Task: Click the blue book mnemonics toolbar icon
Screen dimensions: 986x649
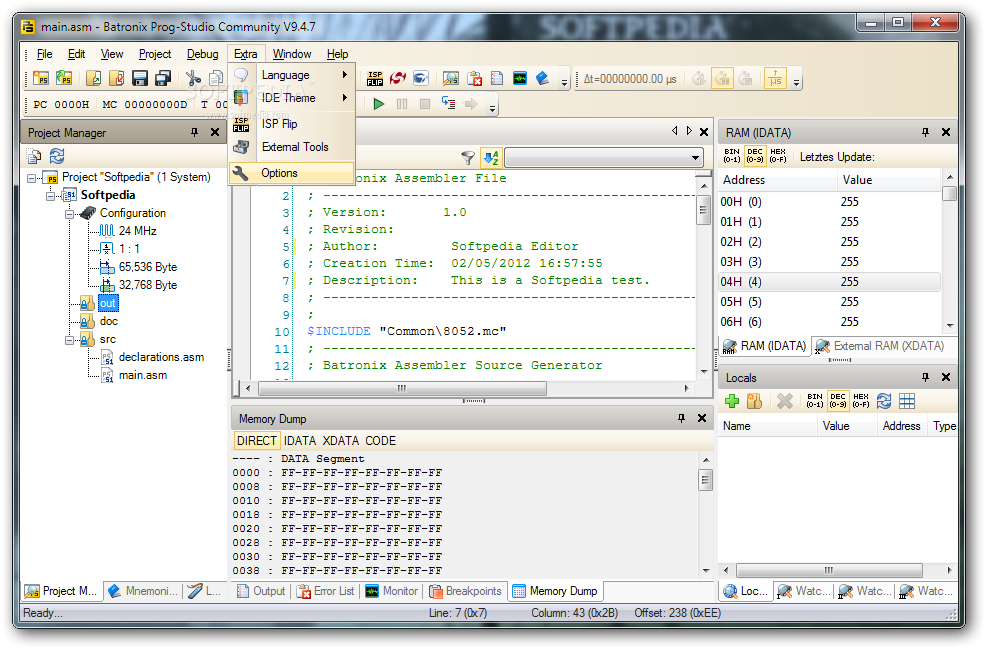Action: [542, 79]
